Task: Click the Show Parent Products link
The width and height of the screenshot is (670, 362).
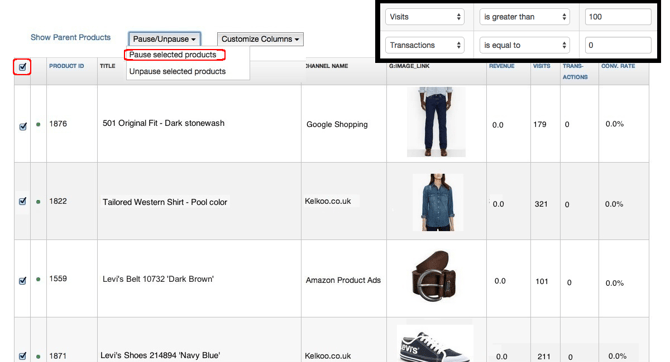Action: (x=71, y=37)
